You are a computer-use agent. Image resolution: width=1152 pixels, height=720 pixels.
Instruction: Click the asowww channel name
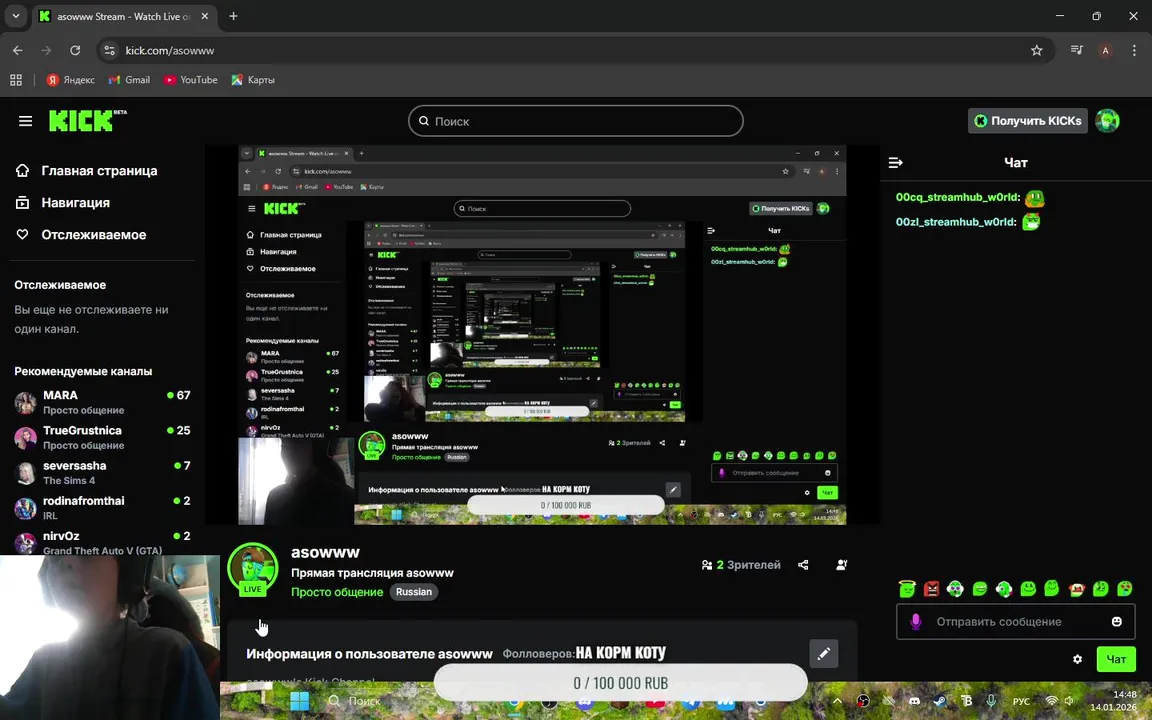[325, 552]
